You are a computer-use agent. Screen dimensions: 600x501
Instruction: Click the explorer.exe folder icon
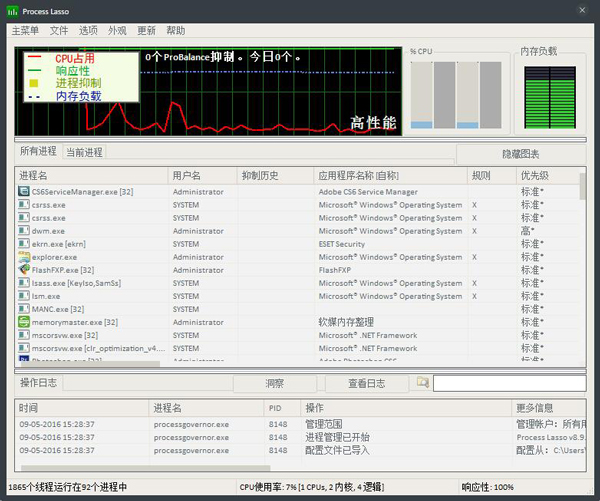pyautogui.click(x=24, y=257)
